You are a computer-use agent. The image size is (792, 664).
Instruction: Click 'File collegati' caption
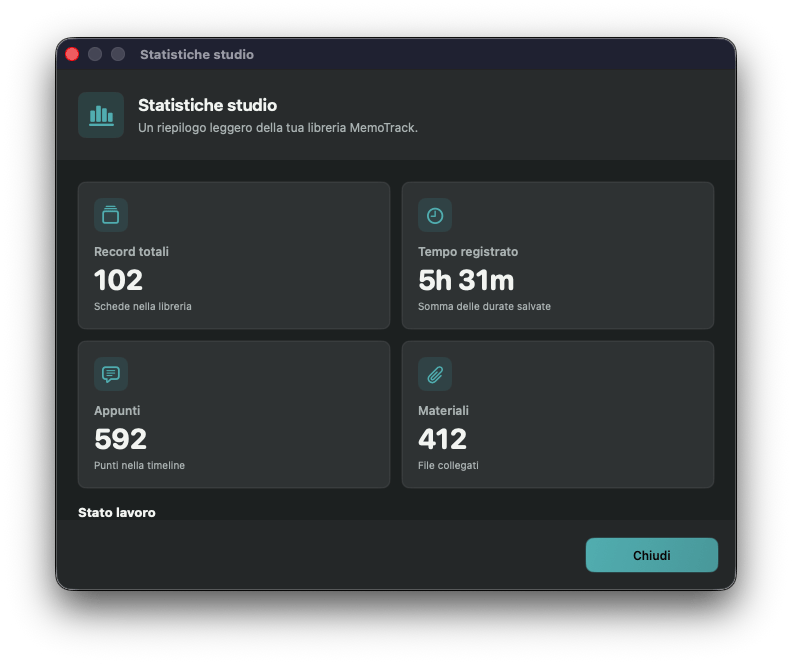pyautogui.click(x=448, y=466)
